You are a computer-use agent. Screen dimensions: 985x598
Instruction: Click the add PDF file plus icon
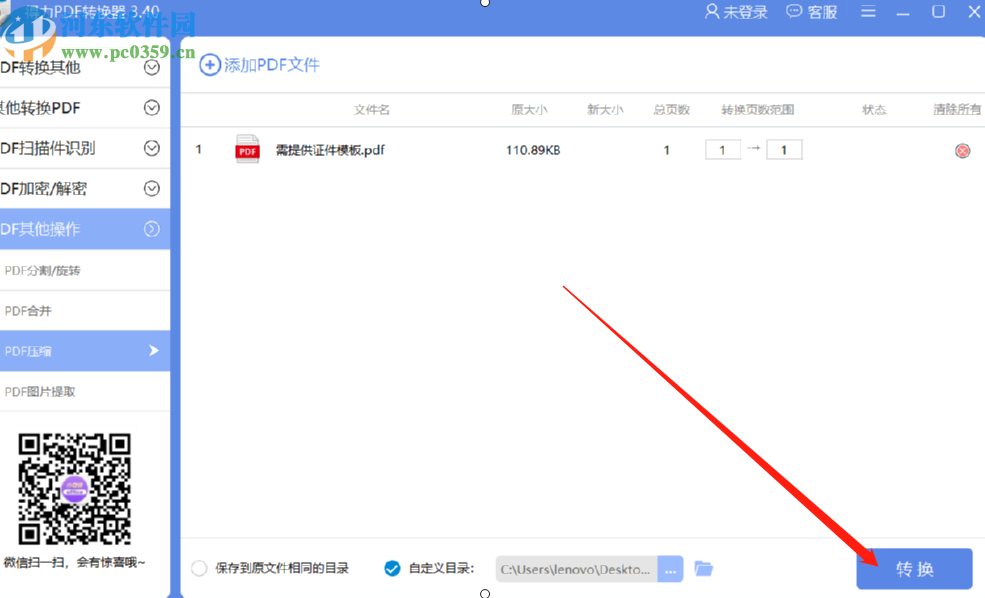(210, 65)
